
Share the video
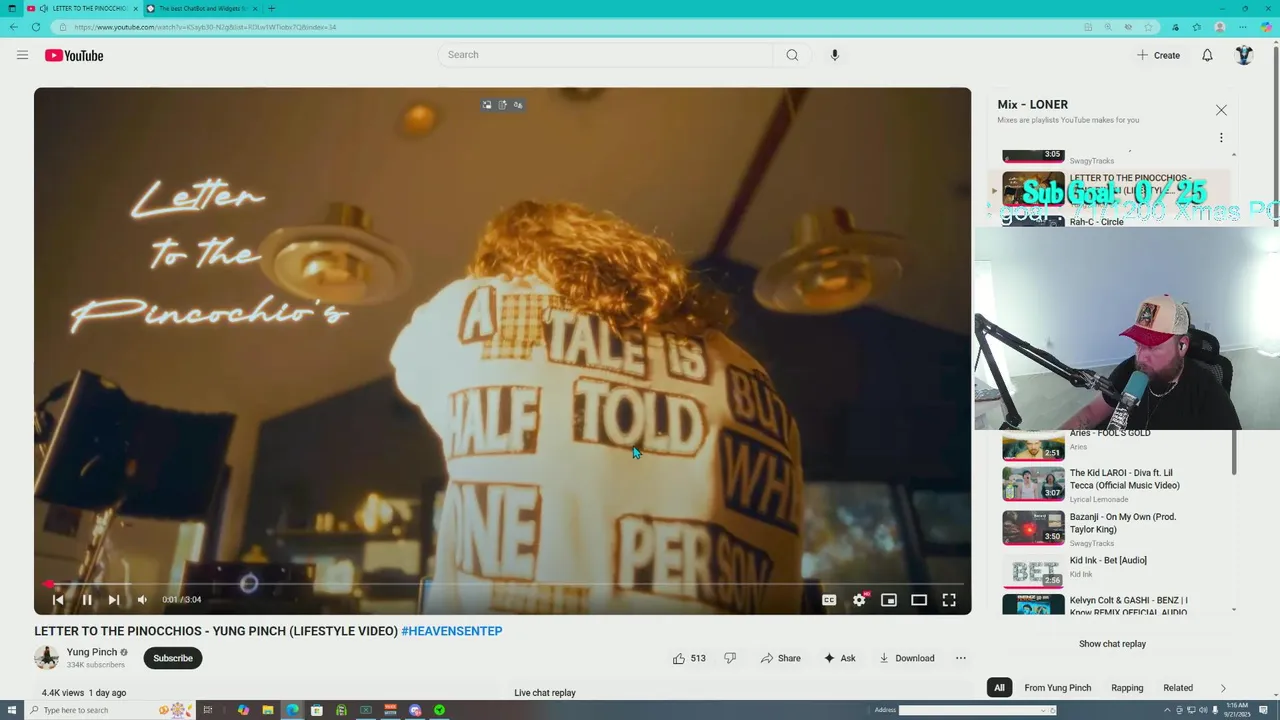tap(780, 658)
